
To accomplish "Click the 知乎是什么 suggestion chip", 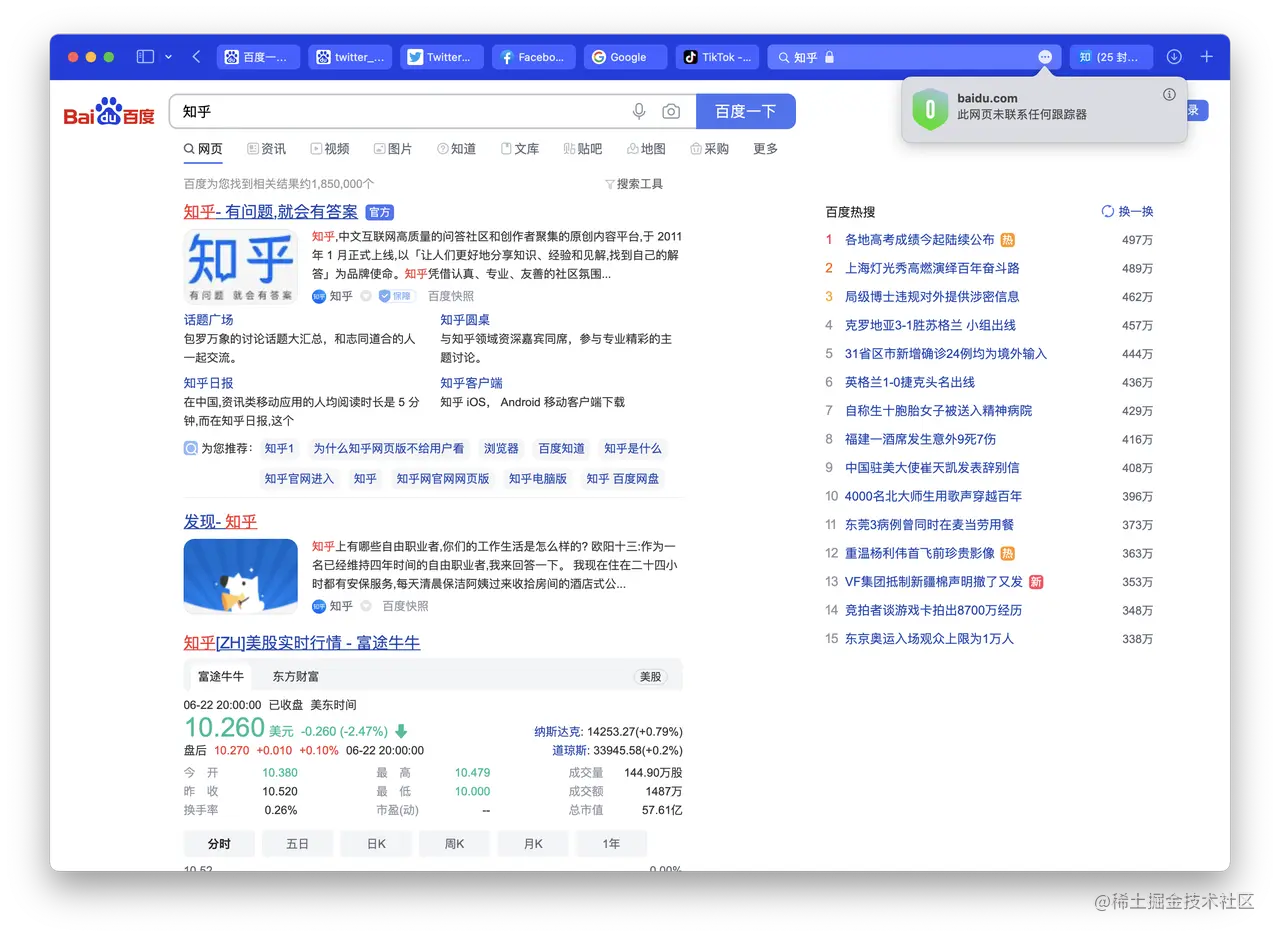I will point(633,449).
